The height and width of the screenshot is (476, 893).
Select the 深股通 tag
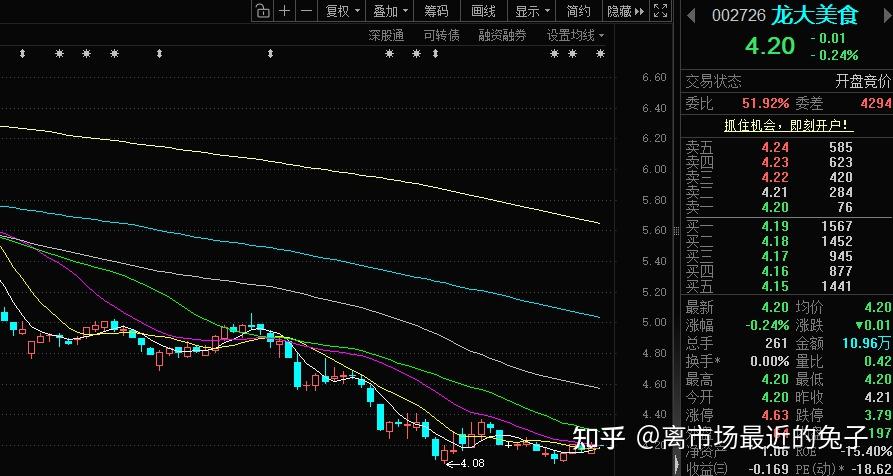pyautogui.click(x=386, y=36)
